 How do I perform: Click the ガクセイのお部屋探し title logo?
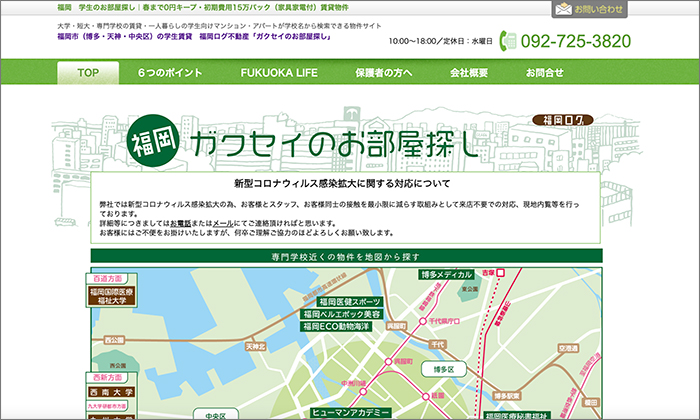335,144
